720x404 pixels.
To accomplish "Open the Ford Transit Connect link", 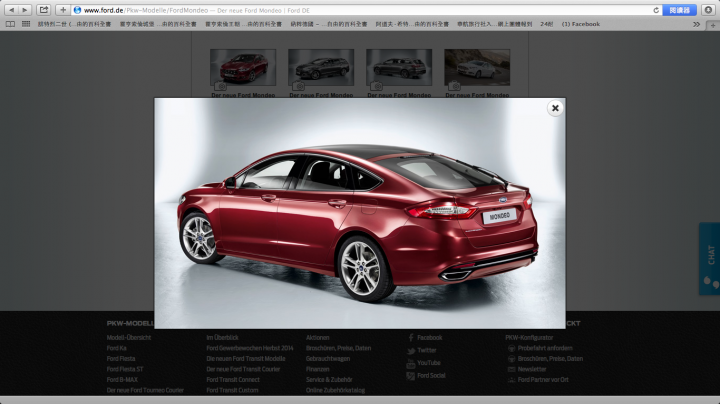I will pyautogui.click(x=233, y=380).
